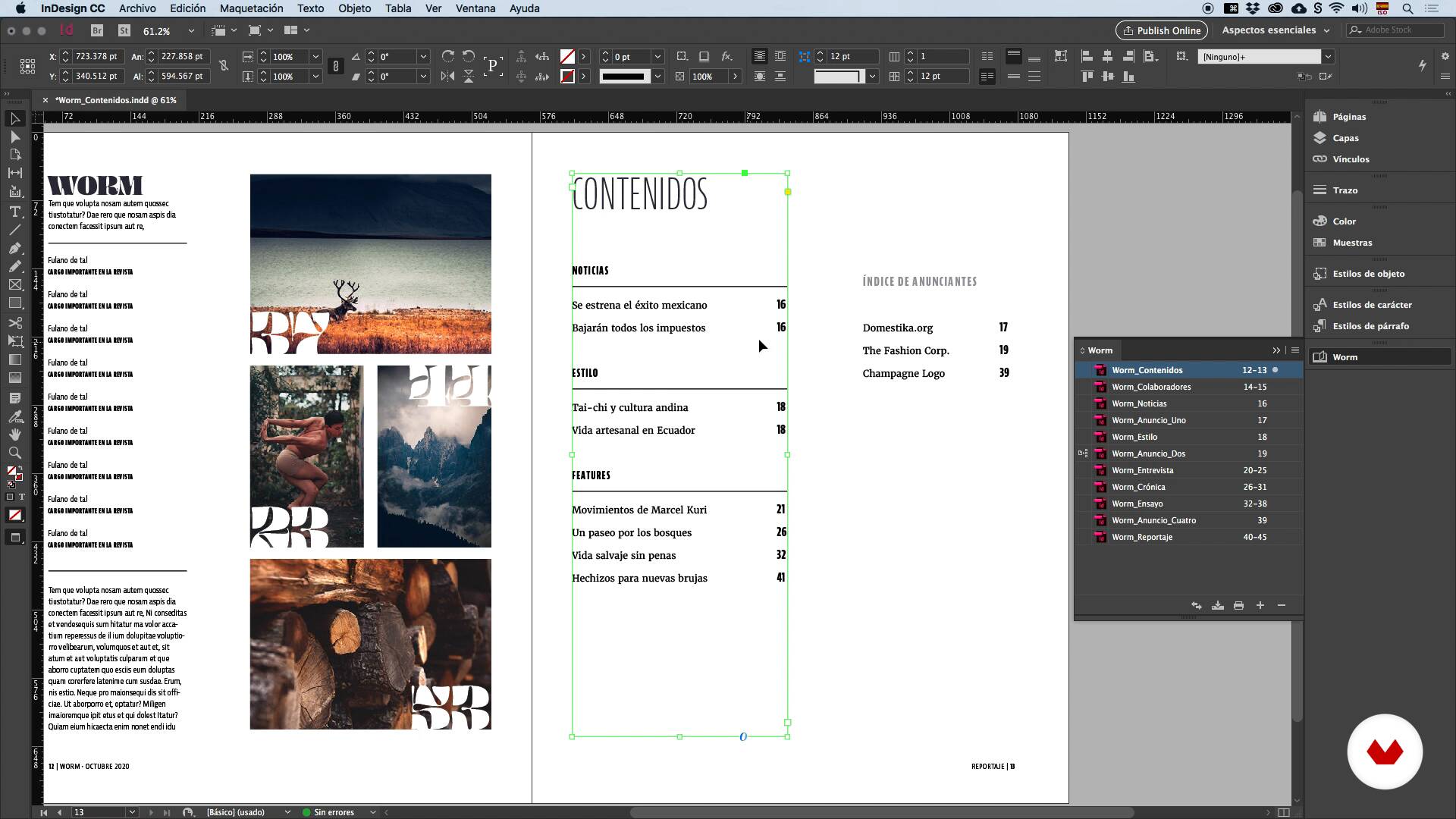Select the Zoom tool in the toolbox
The width and height of the screenshot is (1456, 819).
click(x=14, y=453)
